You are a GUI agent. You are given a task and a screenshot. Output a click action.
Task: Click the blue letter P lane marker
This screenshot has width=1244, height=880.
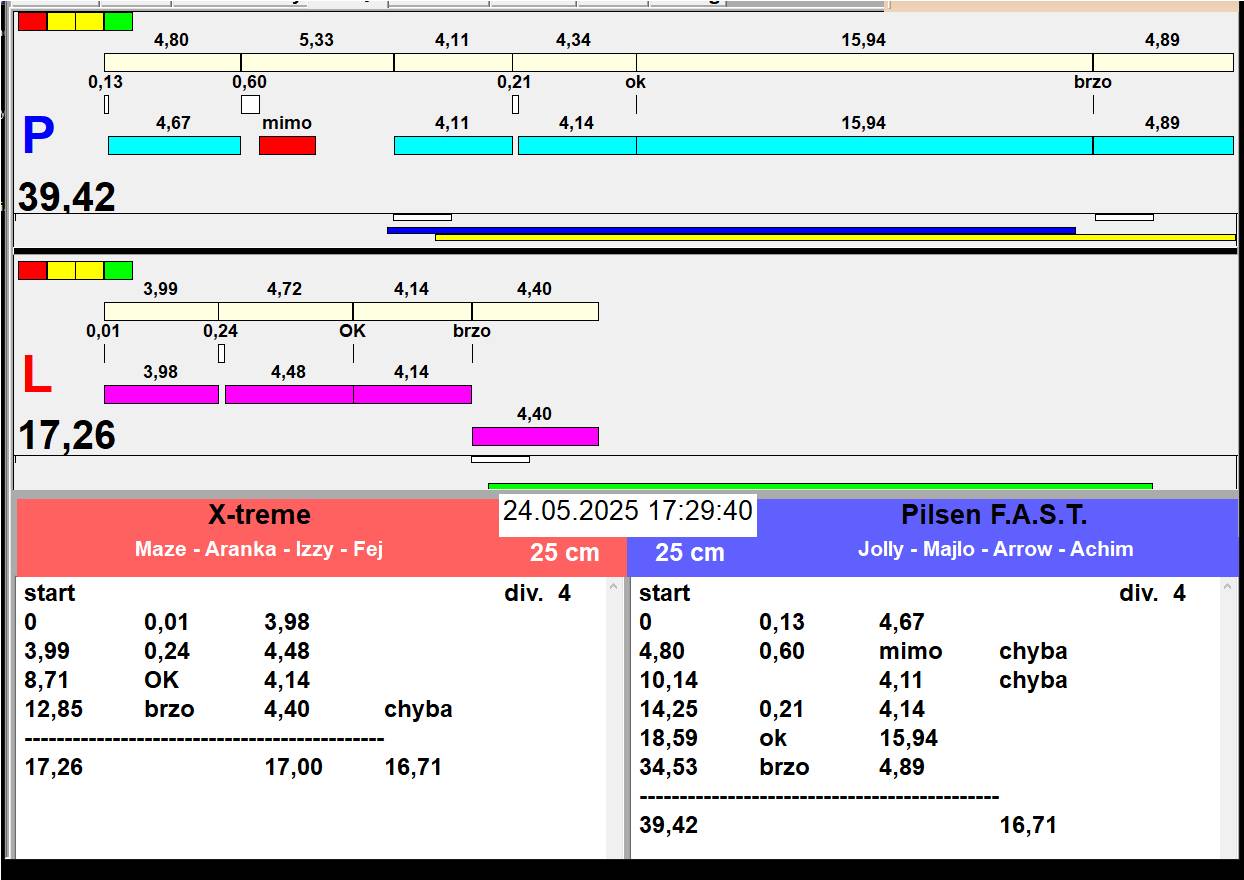point(38,137)
